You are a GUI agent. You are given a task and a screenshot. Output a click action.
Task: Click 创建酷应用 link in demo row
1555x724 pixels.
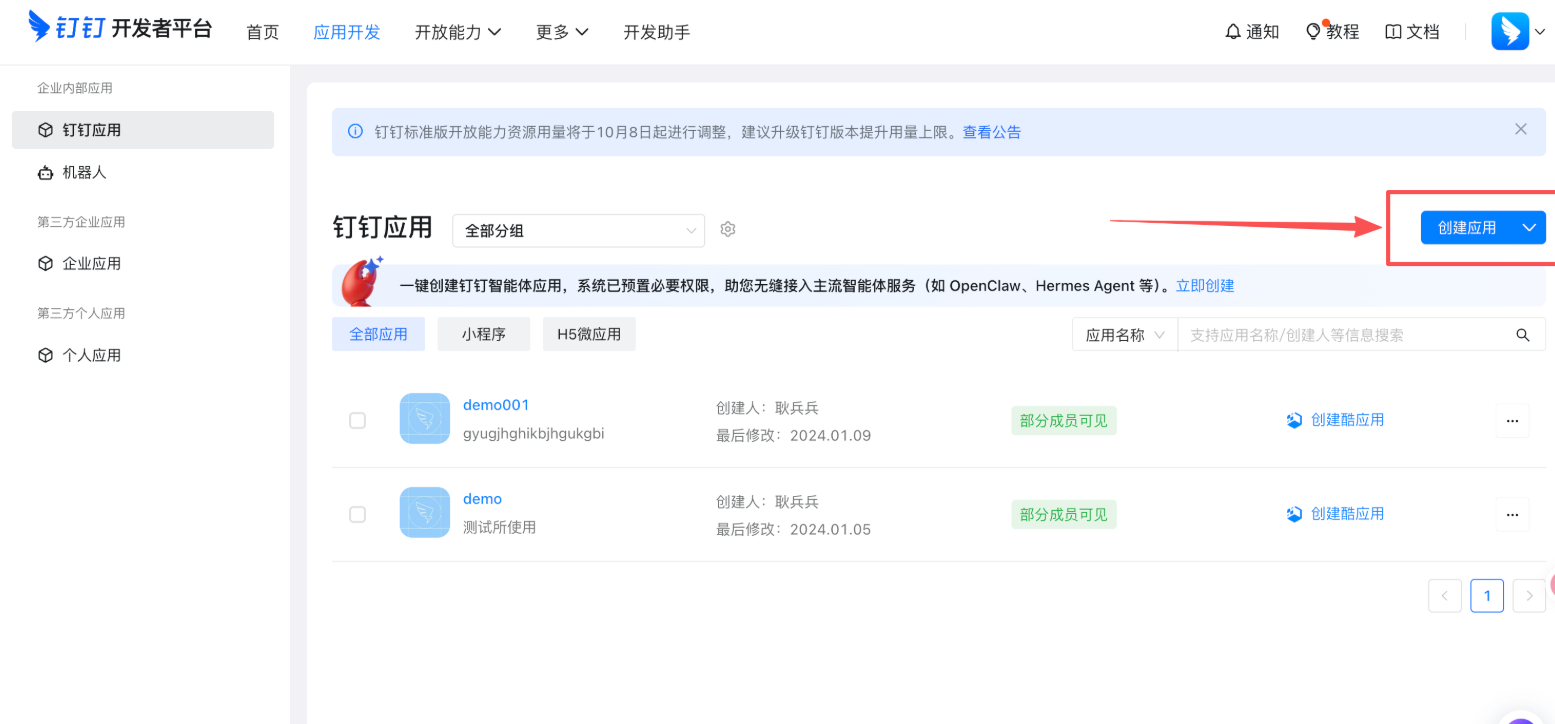[x=1348, y=514]
